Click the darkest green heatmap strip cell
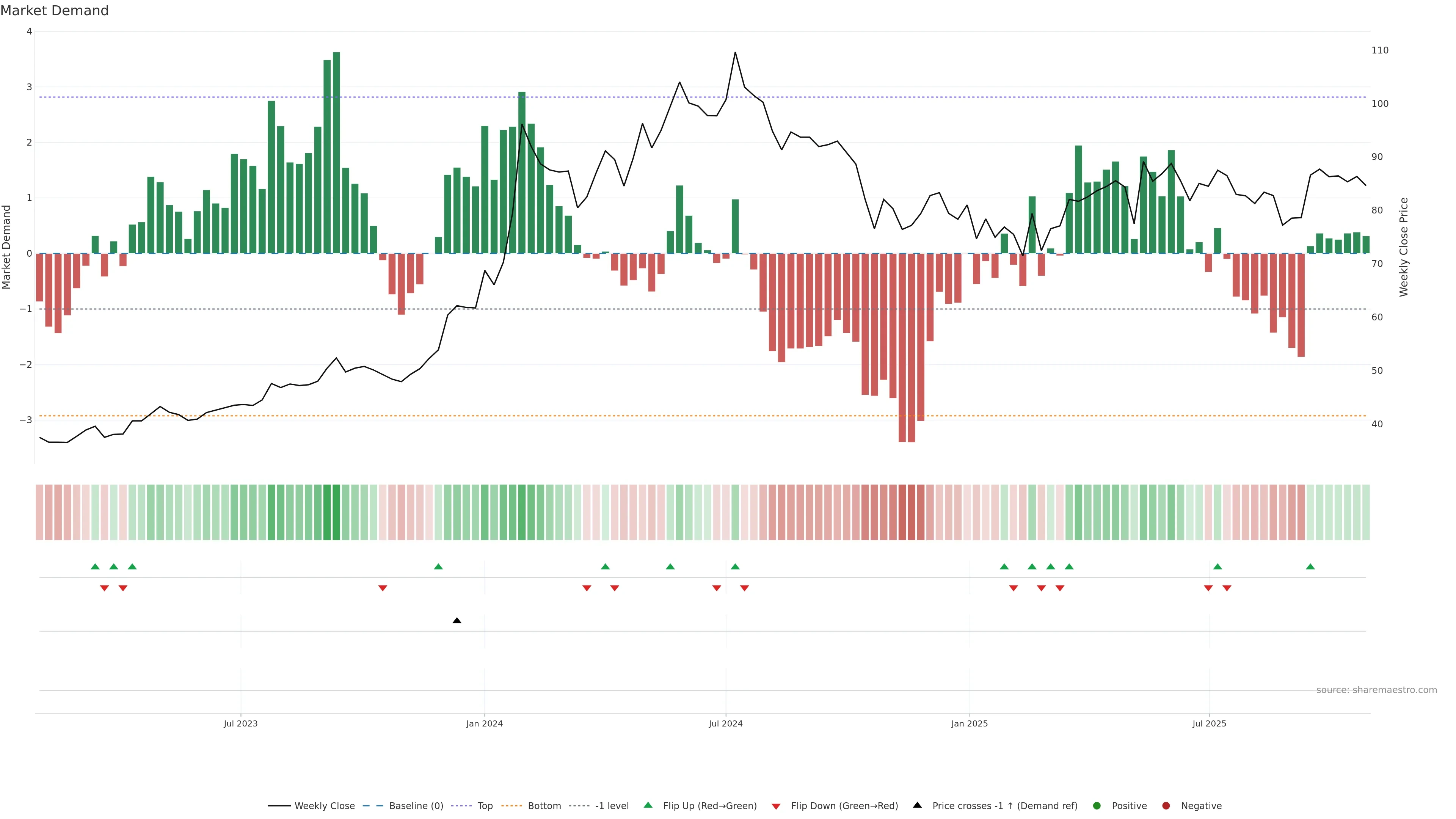Screen dimensions: 1456x819 [x=336, y=512]
